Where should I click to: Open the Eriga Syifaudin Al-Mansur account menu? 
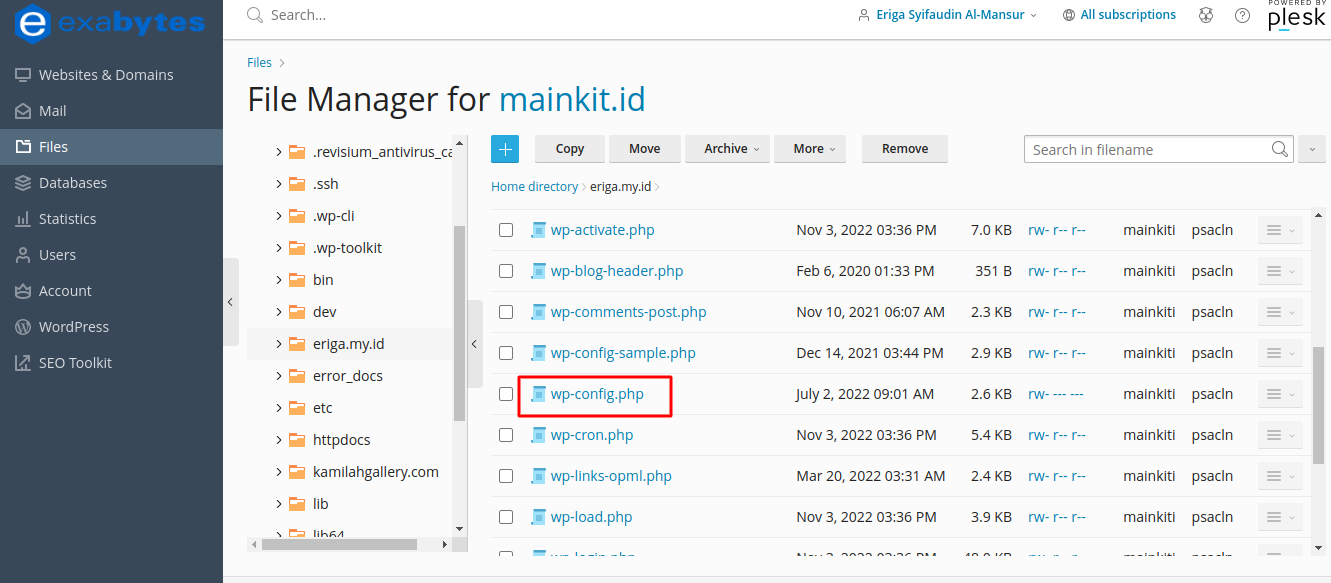945,14
